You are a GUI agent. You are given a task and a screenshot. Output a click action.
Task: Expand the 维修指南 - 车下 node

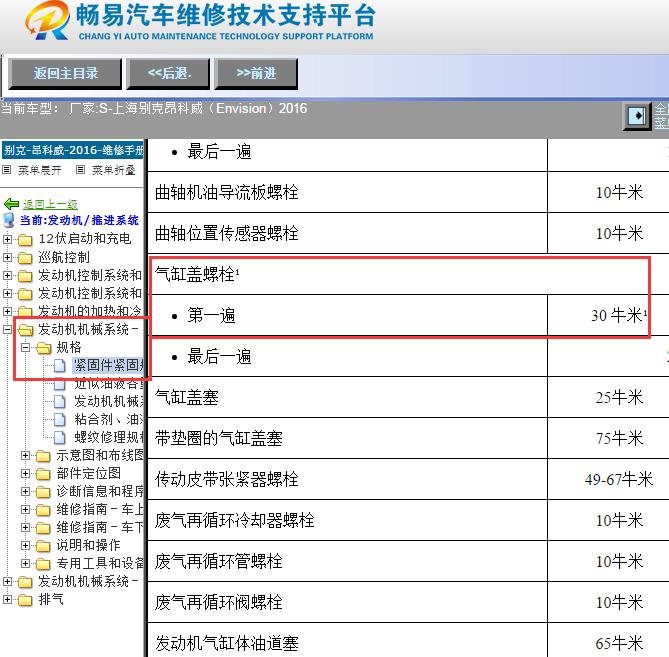pos(26,528)
